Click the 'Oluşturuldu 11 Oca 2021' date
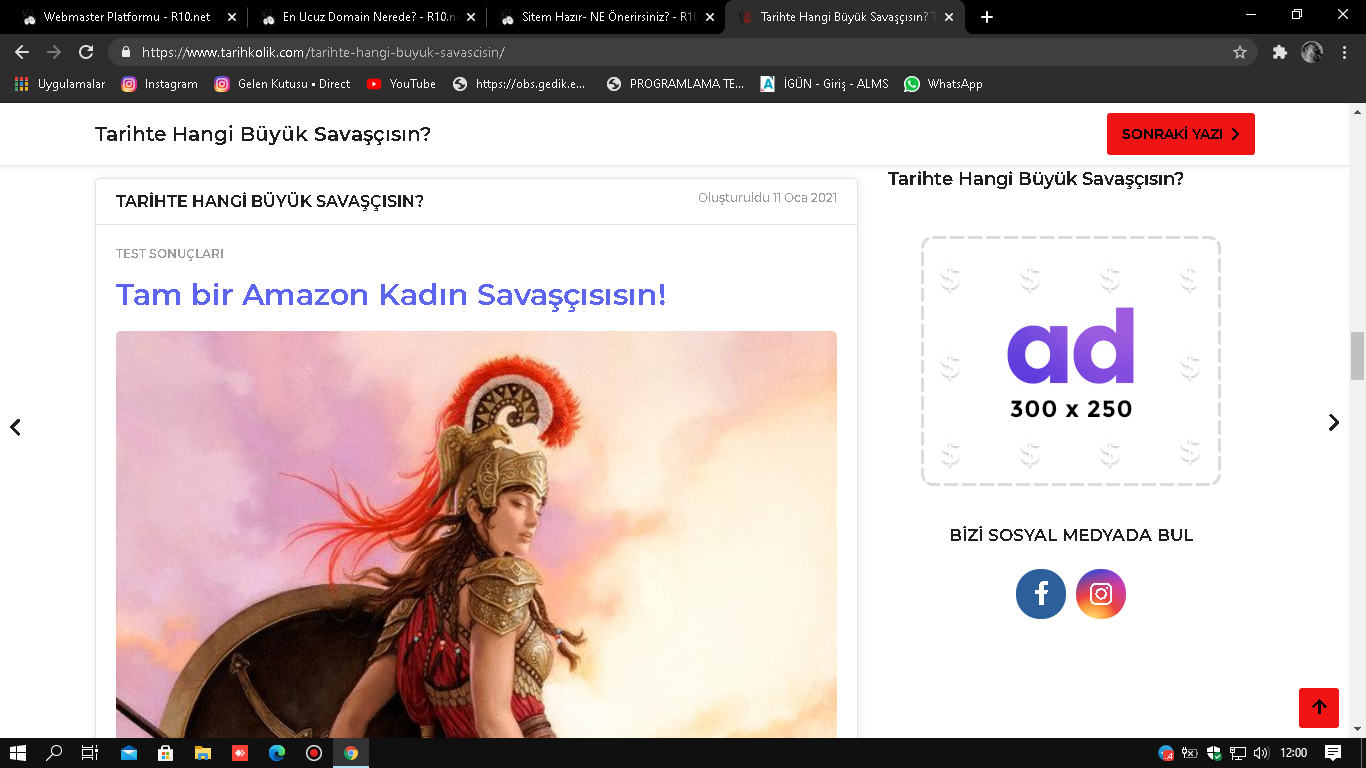The image size is (1366, 768). tap(767, 198)
